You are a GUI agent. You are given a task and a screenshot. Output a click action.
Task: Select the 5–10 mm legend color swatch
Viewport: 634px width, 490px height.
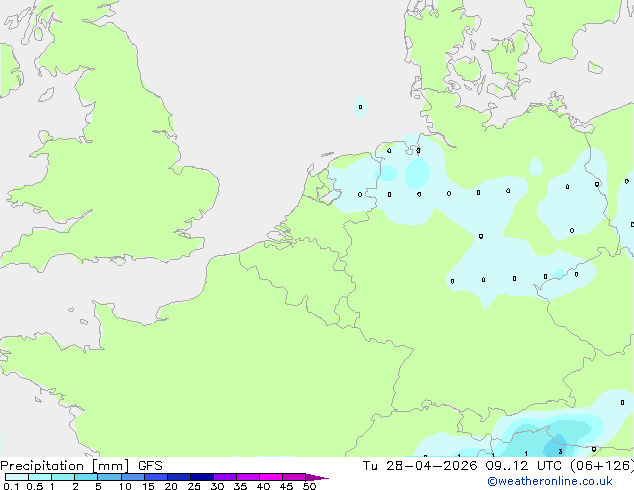click(x=109, y=477)
